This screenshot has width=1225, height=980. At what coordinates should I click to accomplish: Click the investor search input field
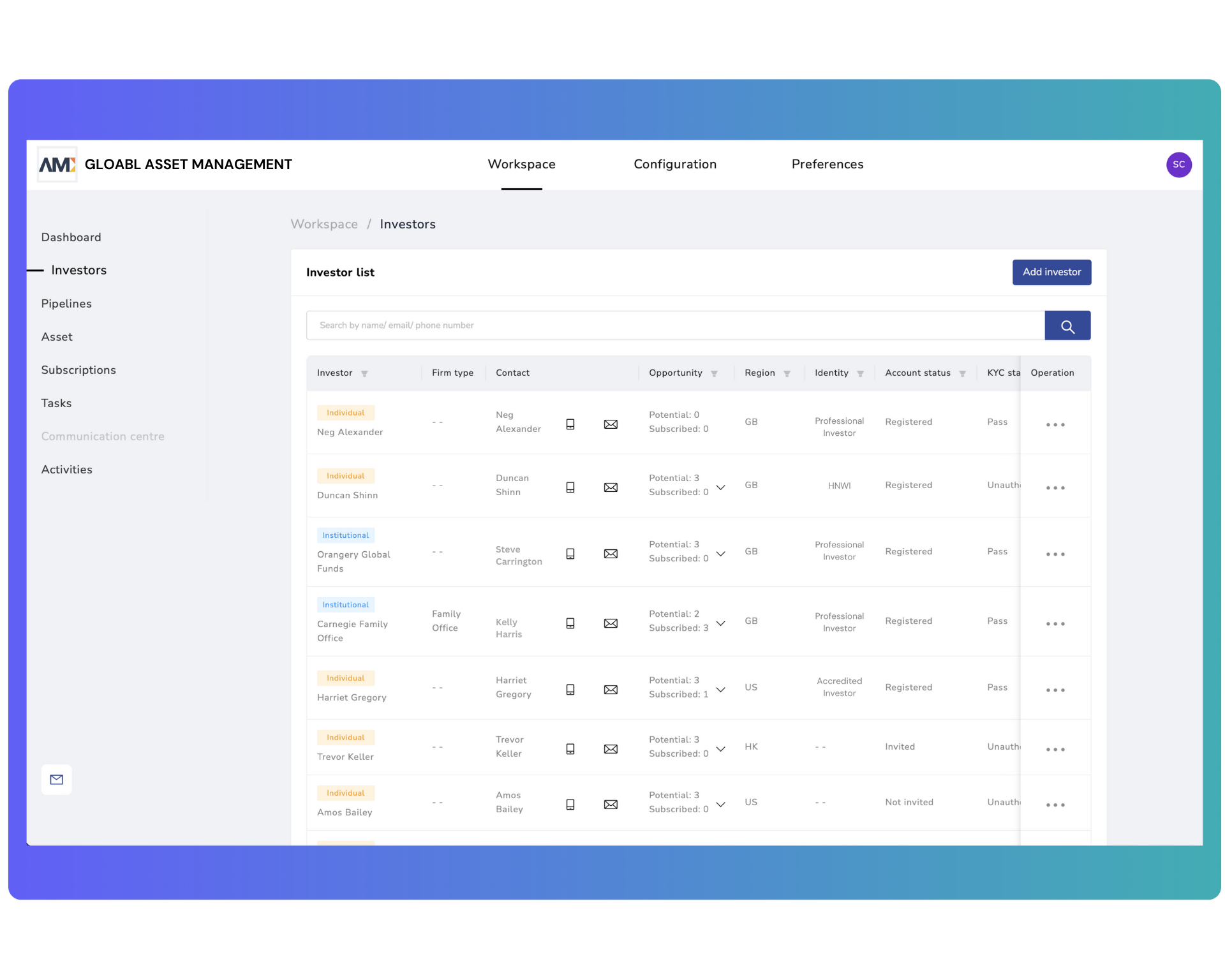pos(675,326)
